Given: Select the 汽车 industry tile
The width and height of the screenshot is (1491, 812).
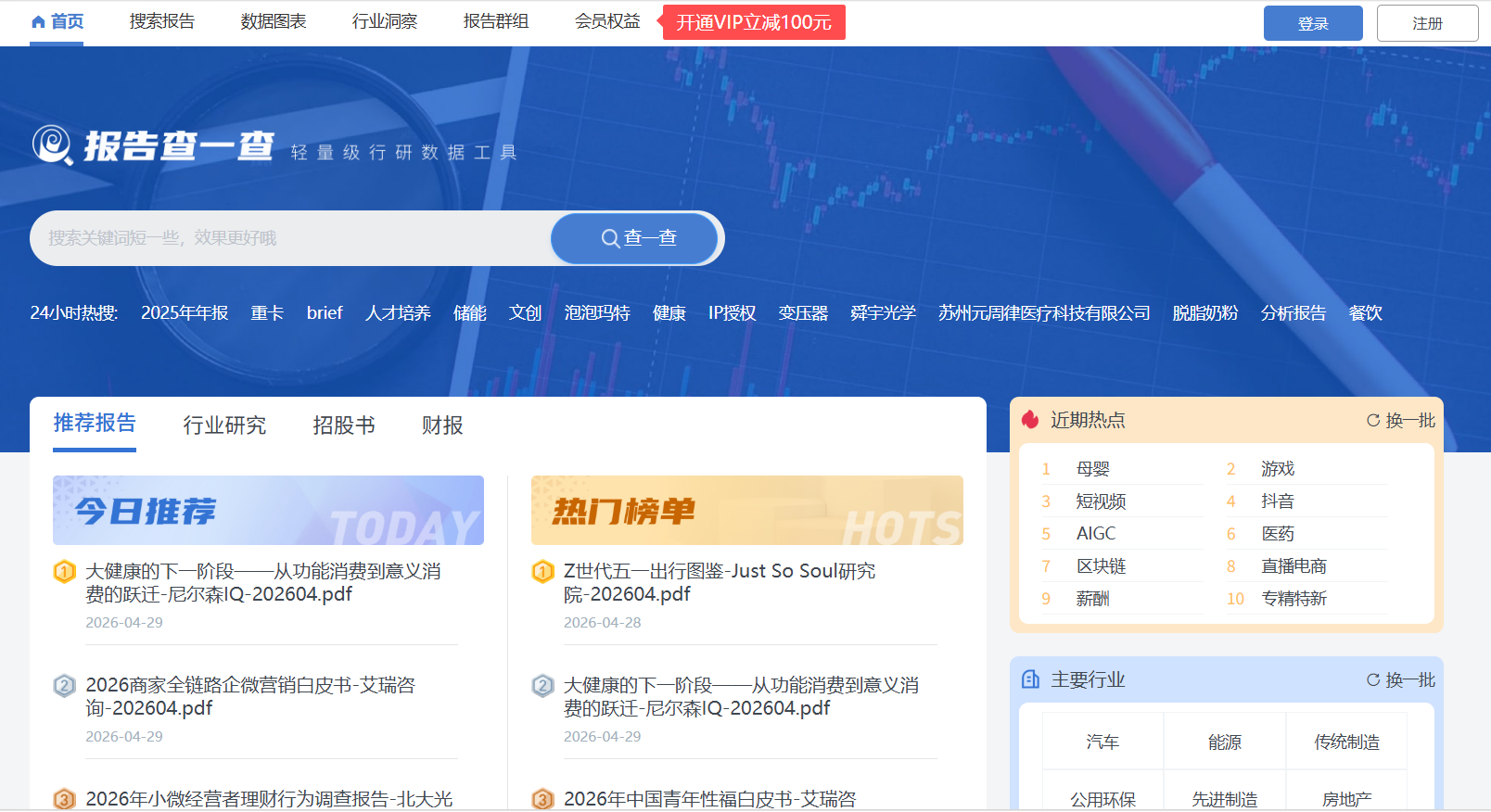Looking at the screenshot, I should point(1102,742).
